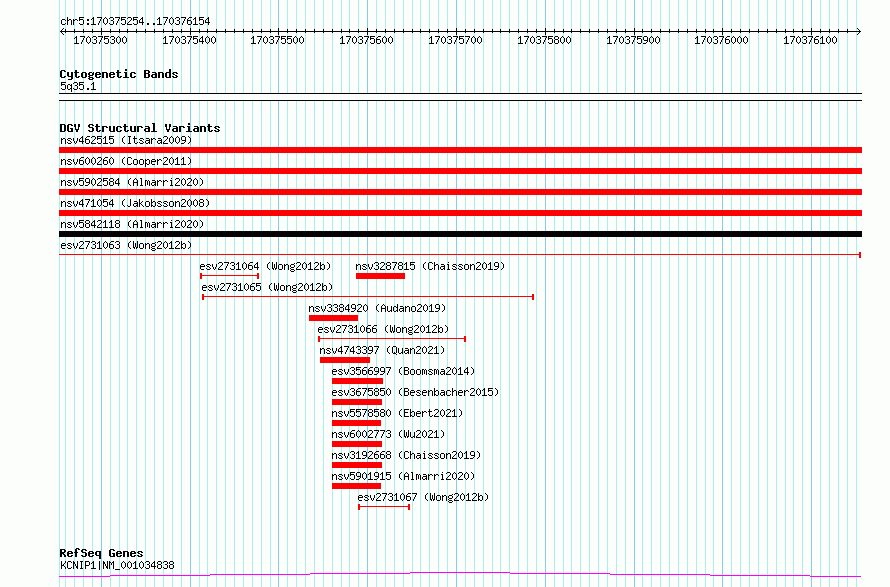
Task: Select the DGV Structural Variants track title
Action: click(x=140, y=128)
